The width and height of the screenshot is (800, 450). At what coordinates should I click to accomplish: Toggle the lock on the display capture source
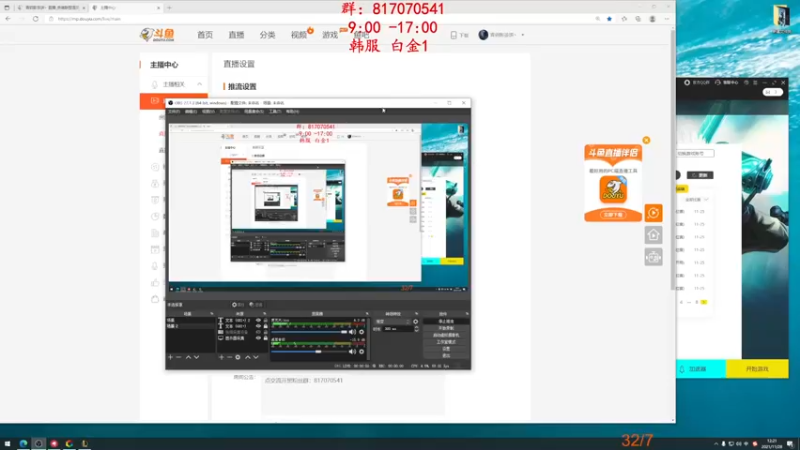coord(265,338)
